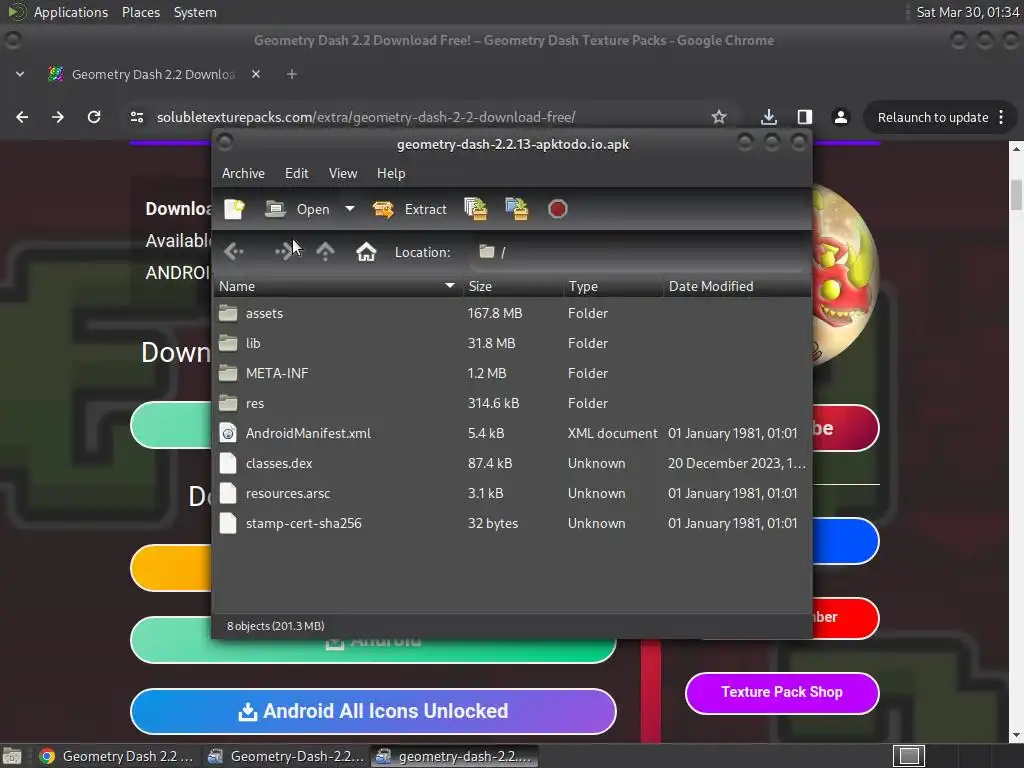Open the Edit menu
1024x768 pixels.
296,173
